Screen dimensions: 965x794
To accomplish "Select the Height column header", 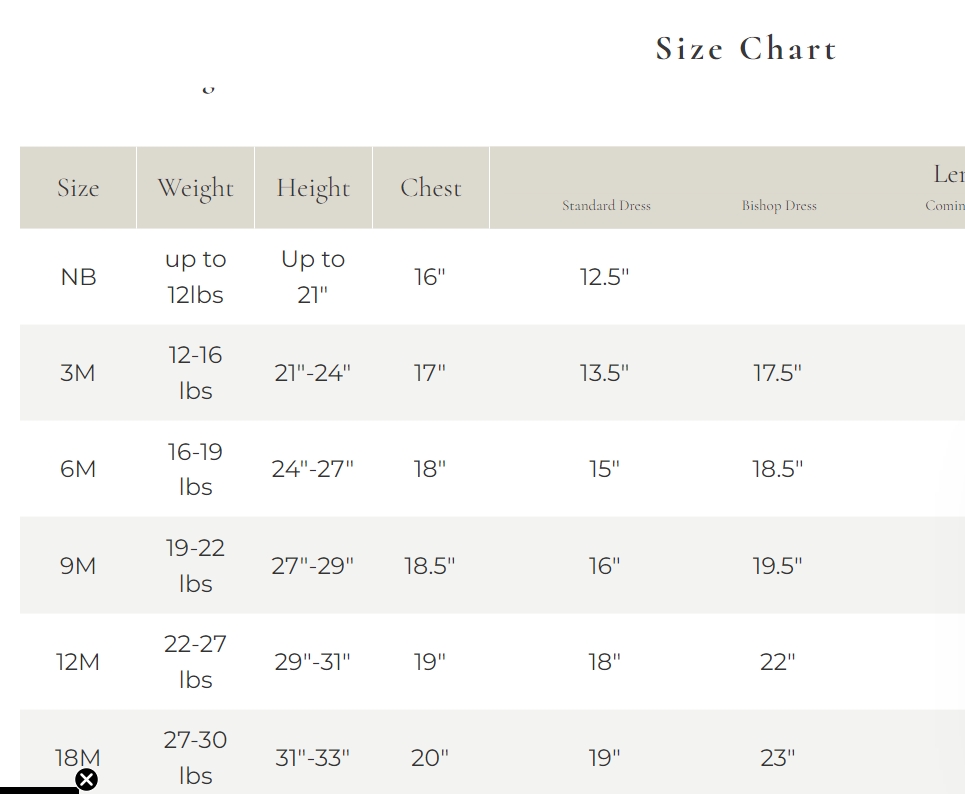I will click(313, 188).
